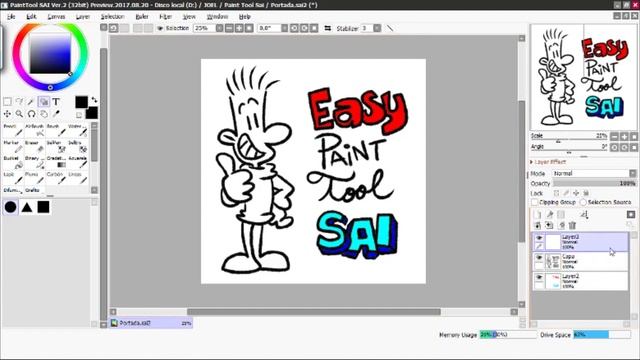Choose the Acuarela brush
This screenshot has height=360, width=640.
pyautogui.click(x=78, y=162)
